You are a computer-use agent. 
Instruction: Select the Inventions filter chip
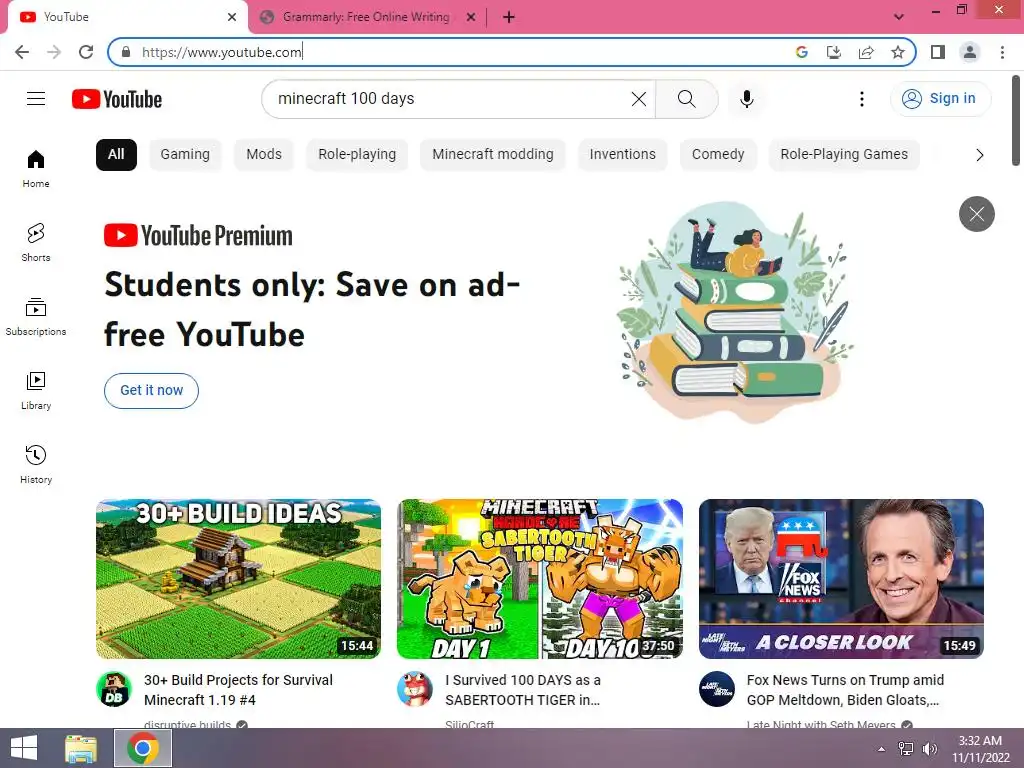[x=622, y=155]
